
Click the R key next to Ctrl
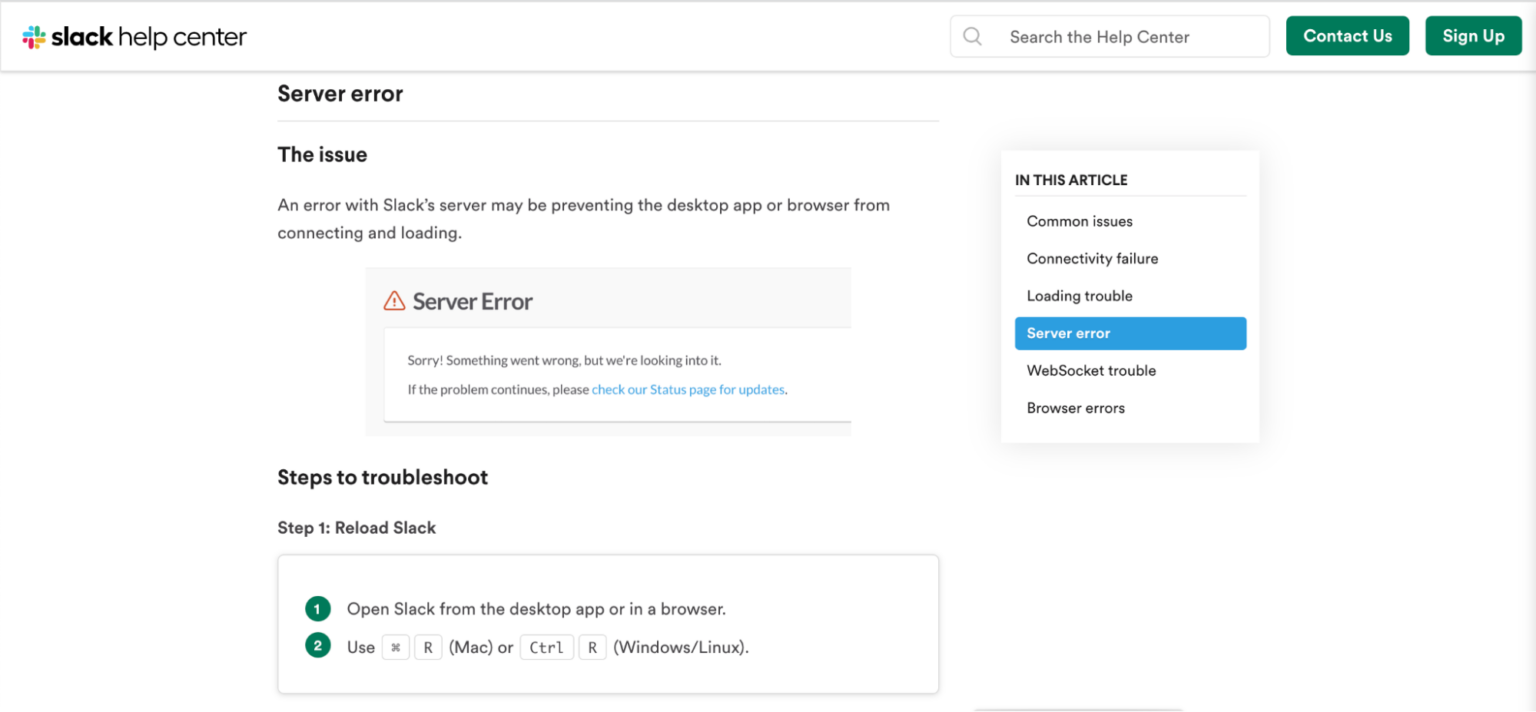tap(592, 647)
